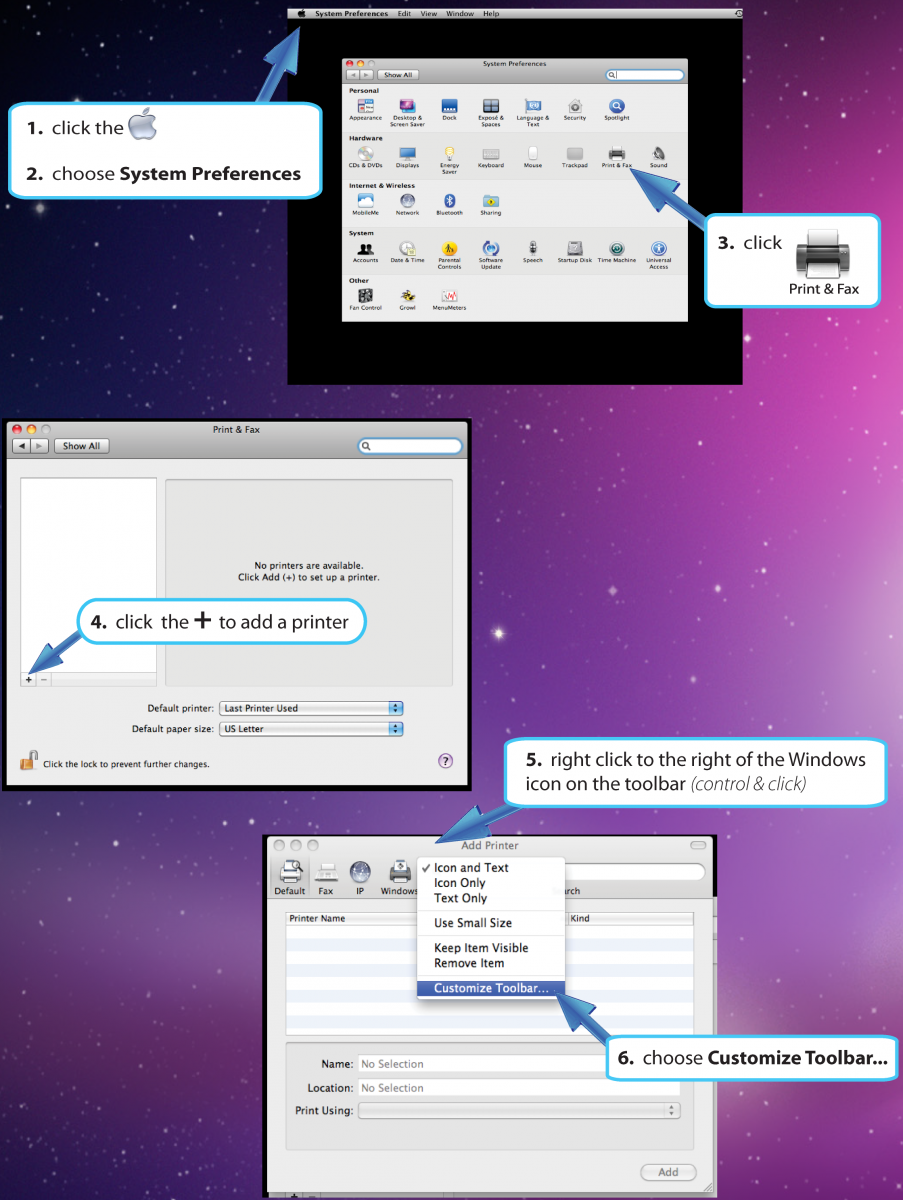Image resolution: width=903 pixels, height=1200 pixels.
Task: Click the help question mark button
Action: click(446, 761)
